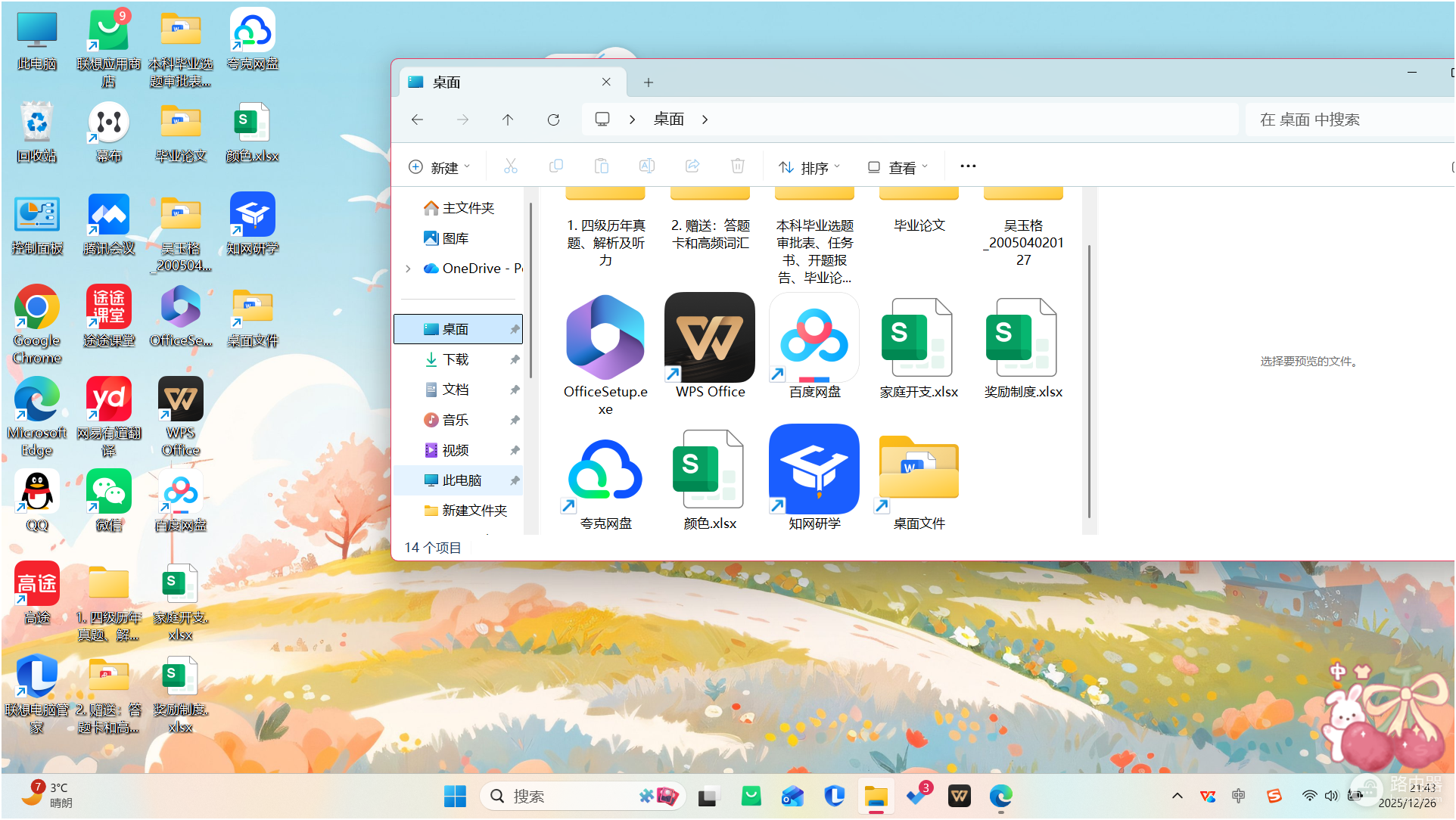The height and width of the screenshot is (820, 1456).
Task: Open Microsoft Edge from the taskbar
Action: [x=1000, y=796]
